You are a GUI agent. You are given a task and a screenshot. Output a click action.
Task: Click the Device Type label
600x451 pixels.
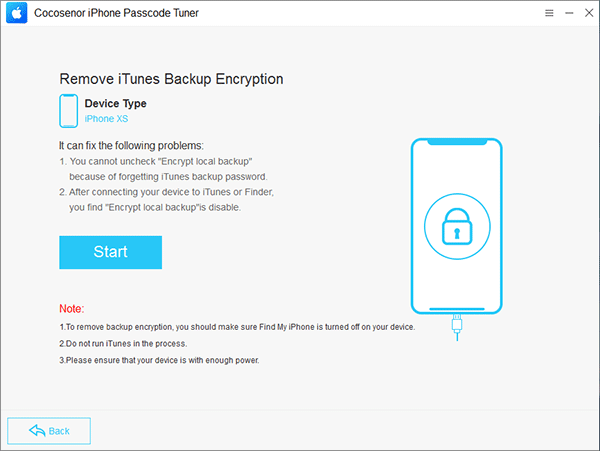116,103
